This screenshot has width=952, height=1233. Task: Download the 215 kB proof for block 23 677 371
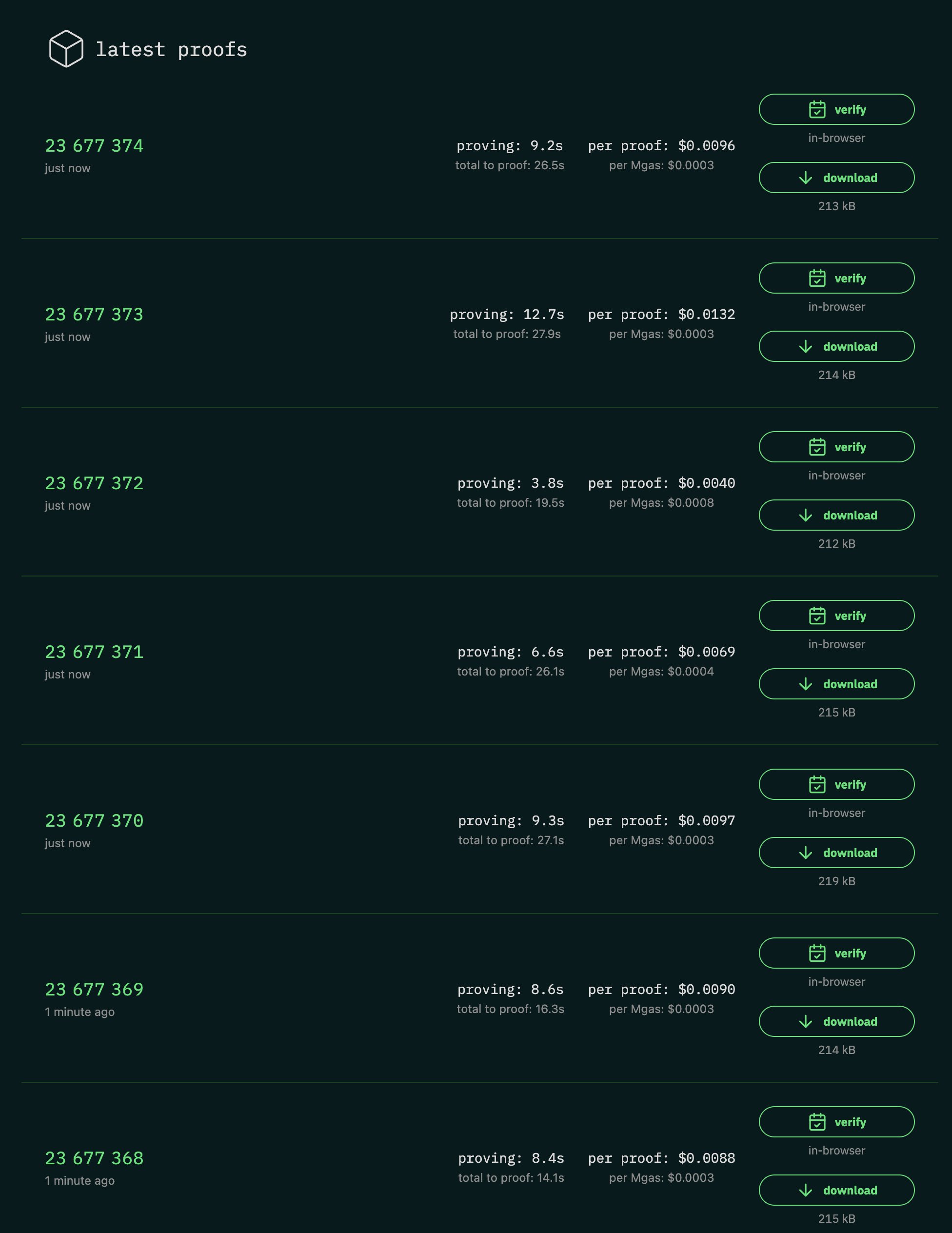pyautogui.click(x=836, y=684)
